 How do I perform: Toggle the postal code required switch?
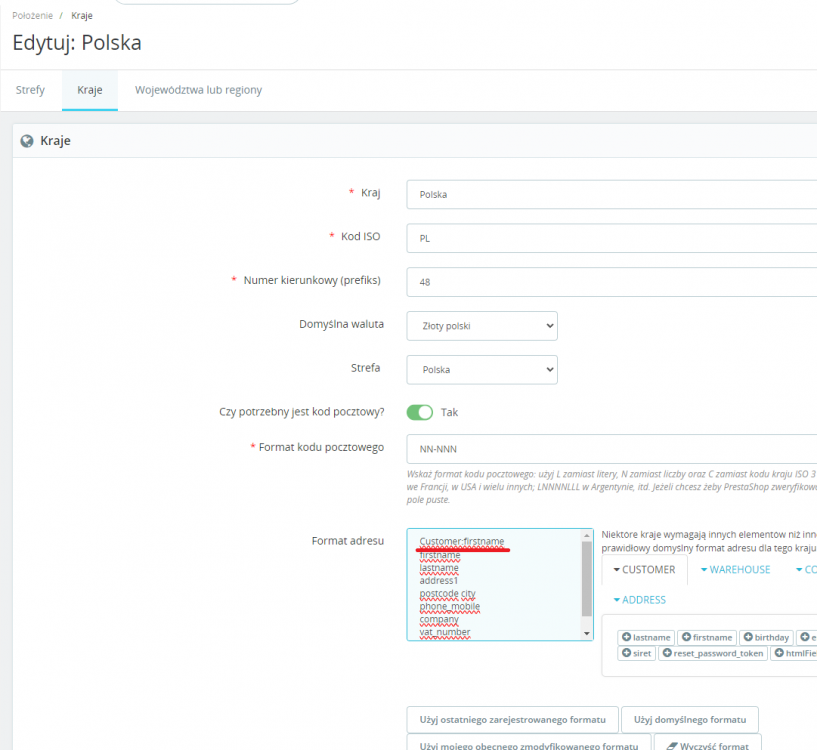[420, 412]
